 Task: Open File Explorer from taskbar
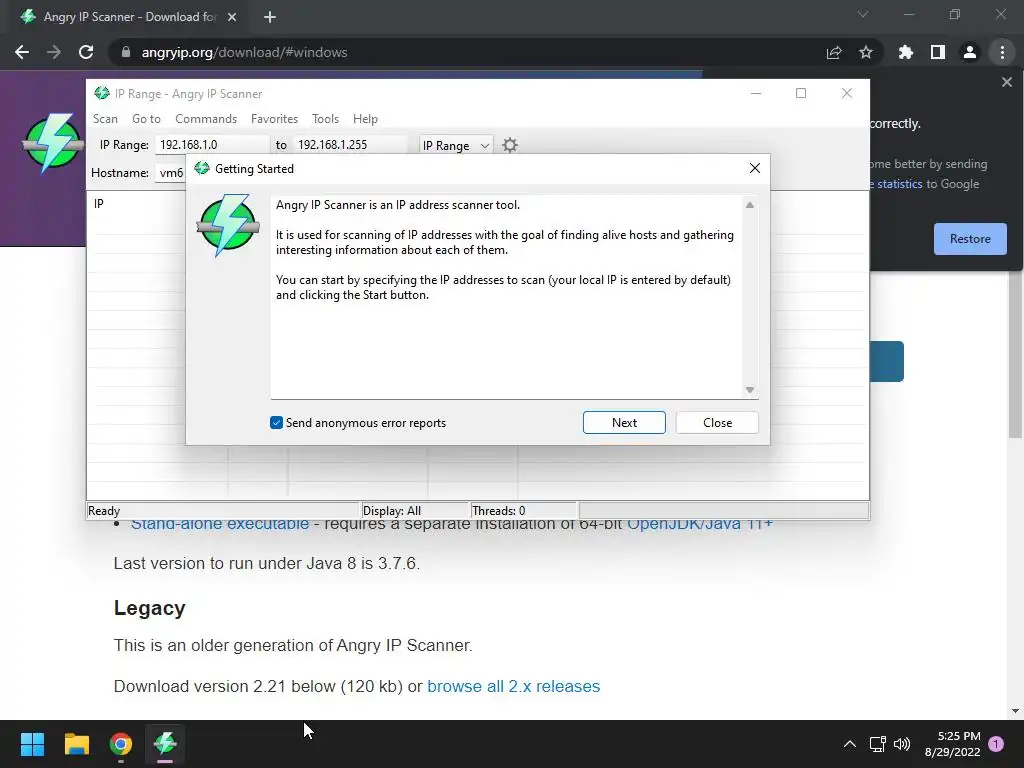[x=76, y=743]
